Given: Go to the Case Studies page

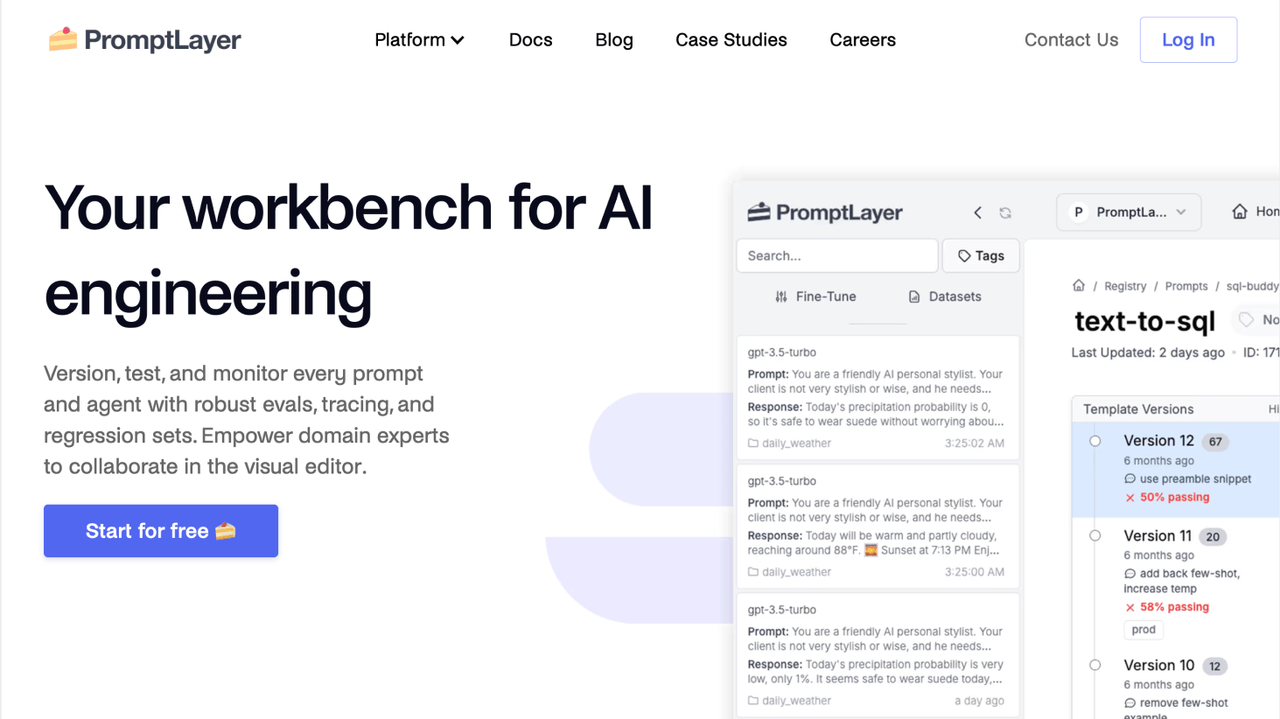Looking at the screenshot, I should tap(731, 40).
